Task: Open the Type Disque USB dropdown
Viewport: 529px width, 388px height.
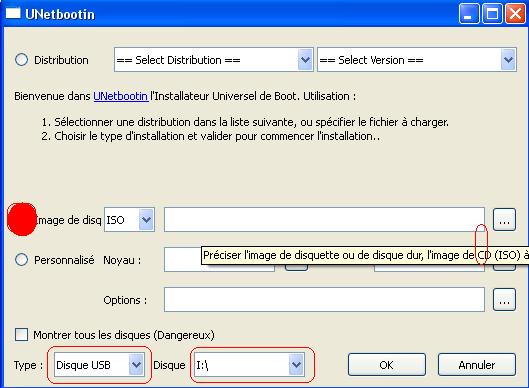Action: (100, 365)
